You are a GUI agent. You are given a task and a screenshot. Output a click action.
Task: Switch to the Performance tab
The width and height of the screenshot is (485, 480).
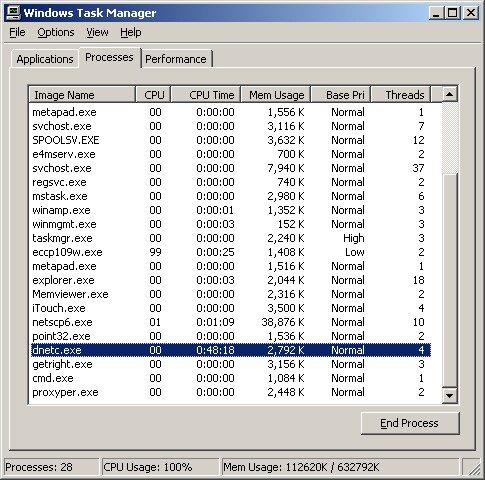click(x=176, y=59)
